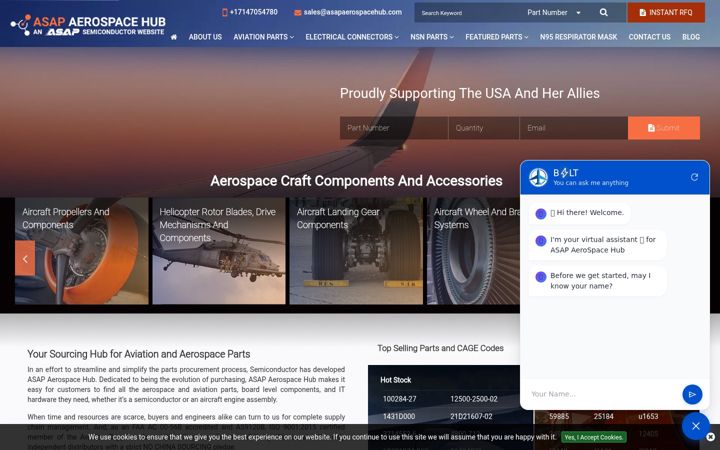Screen dimensions: 720x450
Task: Click CAGE code 25184
Action: pos(603,416)
